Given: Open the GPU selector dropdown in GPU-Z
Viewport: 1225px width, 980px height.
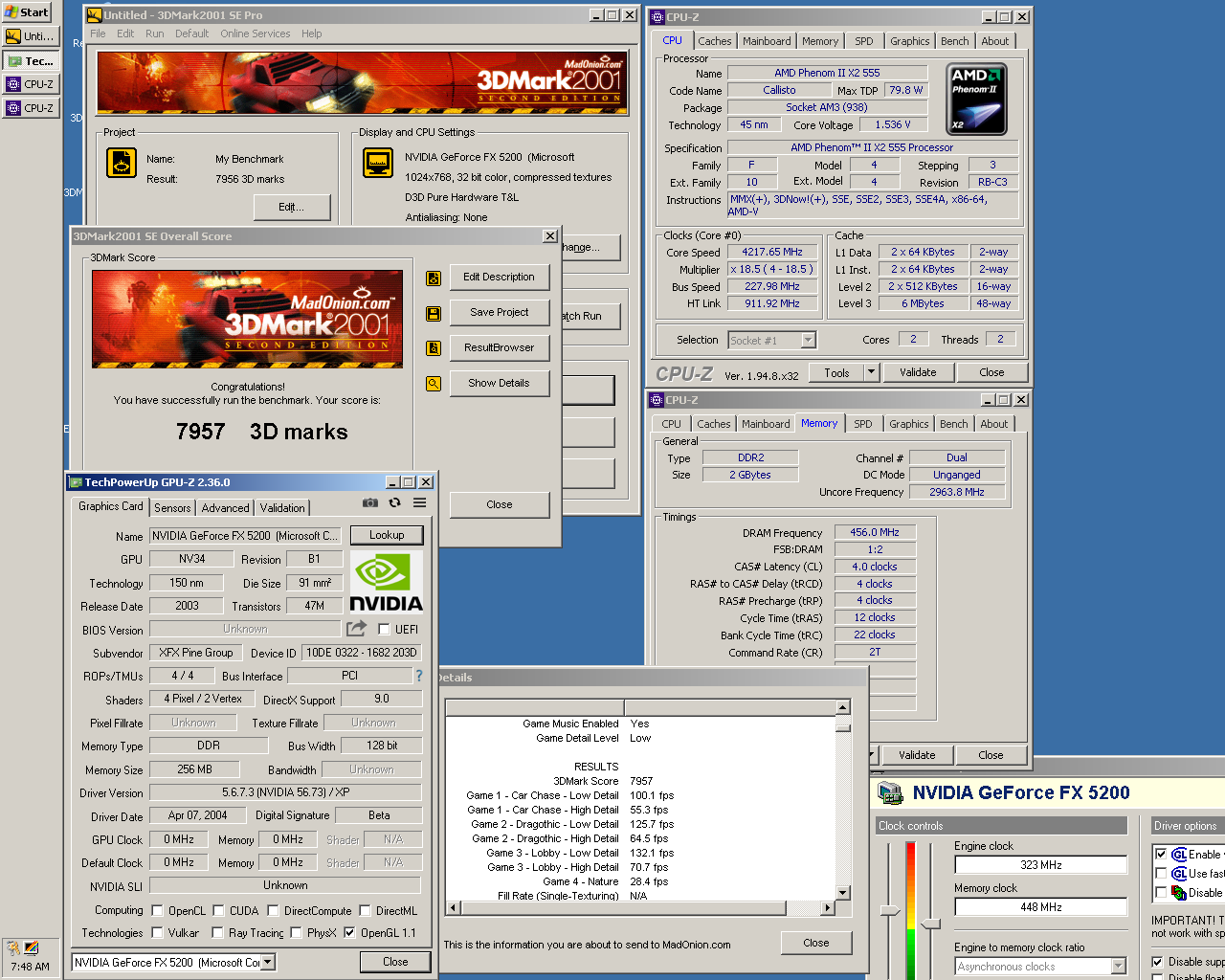Looking at the screenshot, I should pyautogui.click(x=268, y=963).
